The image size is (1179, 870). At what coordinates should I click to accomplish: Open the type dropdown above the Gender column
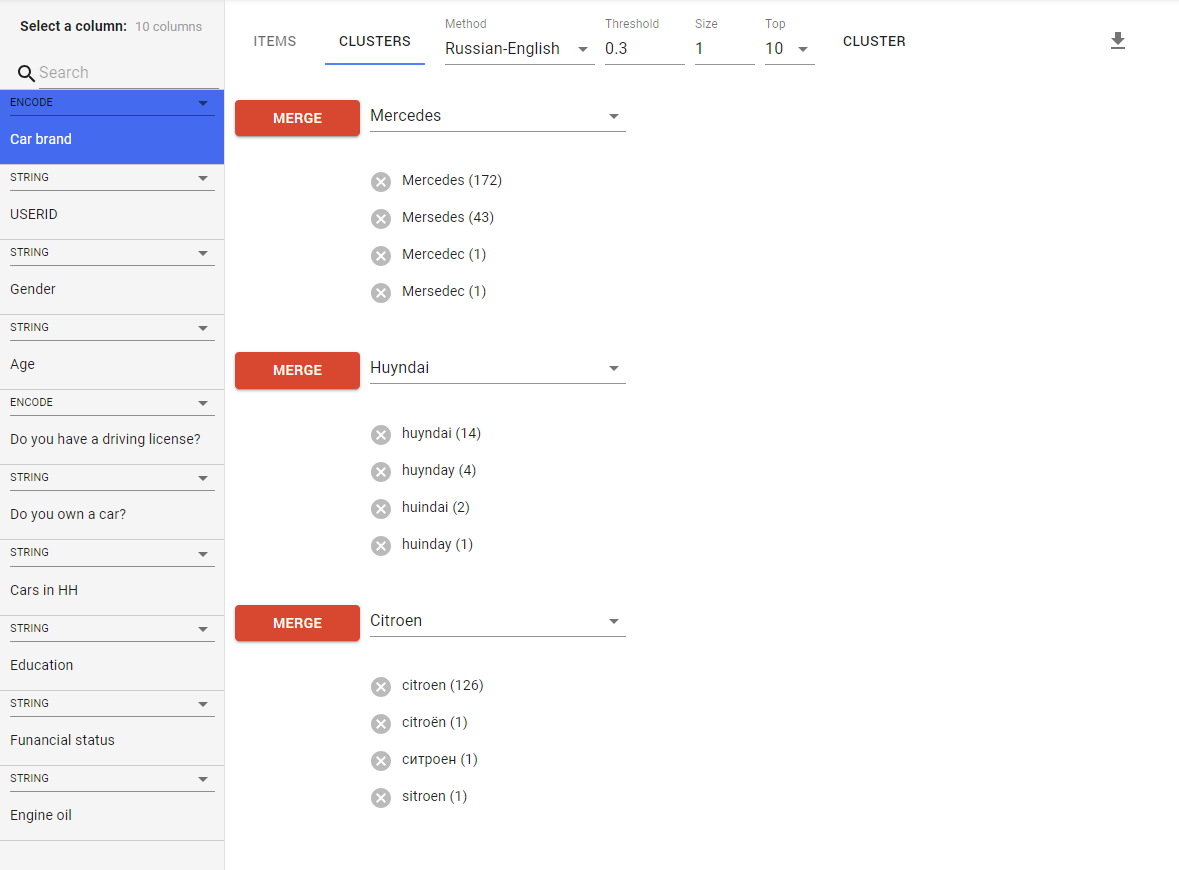tap(203, 253)
